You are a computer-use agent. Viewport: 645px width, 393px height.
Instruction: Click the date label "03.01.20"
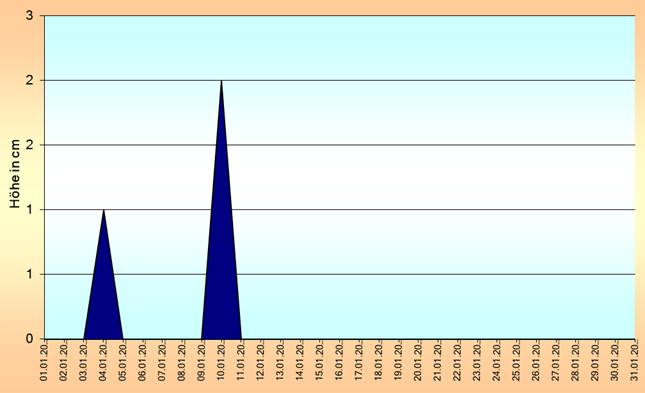pyautogui.click(x=84, y=362)
